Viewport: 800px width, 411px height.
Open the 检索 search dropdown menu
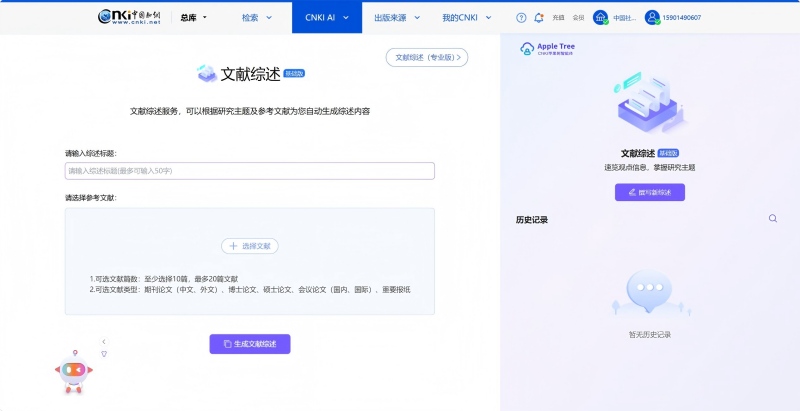click(x=255, y=18)
